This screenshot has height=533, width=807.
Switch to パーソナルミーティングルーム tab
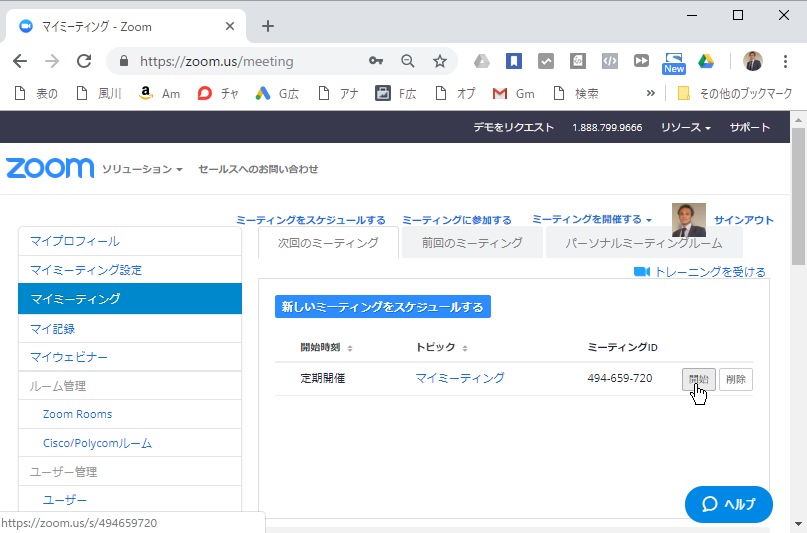[x=644, y=243]
